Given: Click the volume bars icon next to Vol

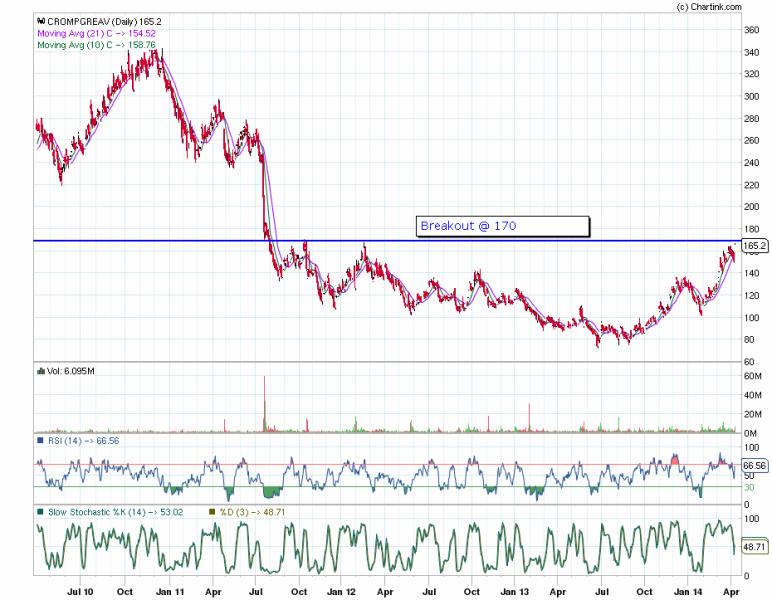Looking at the screenshot, I should coord(40,371).
